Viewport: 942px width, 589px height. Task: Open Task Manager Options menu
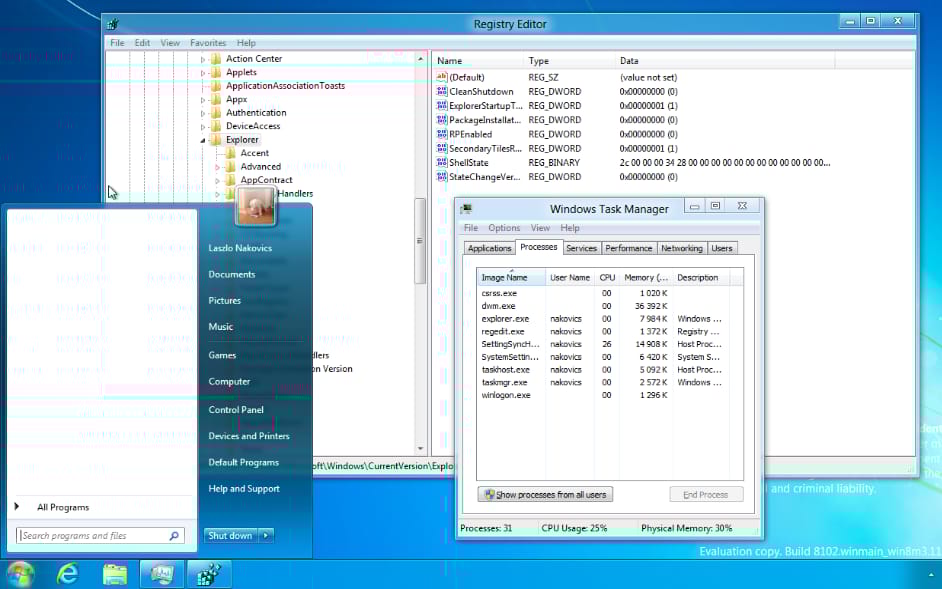pos(504,228)
